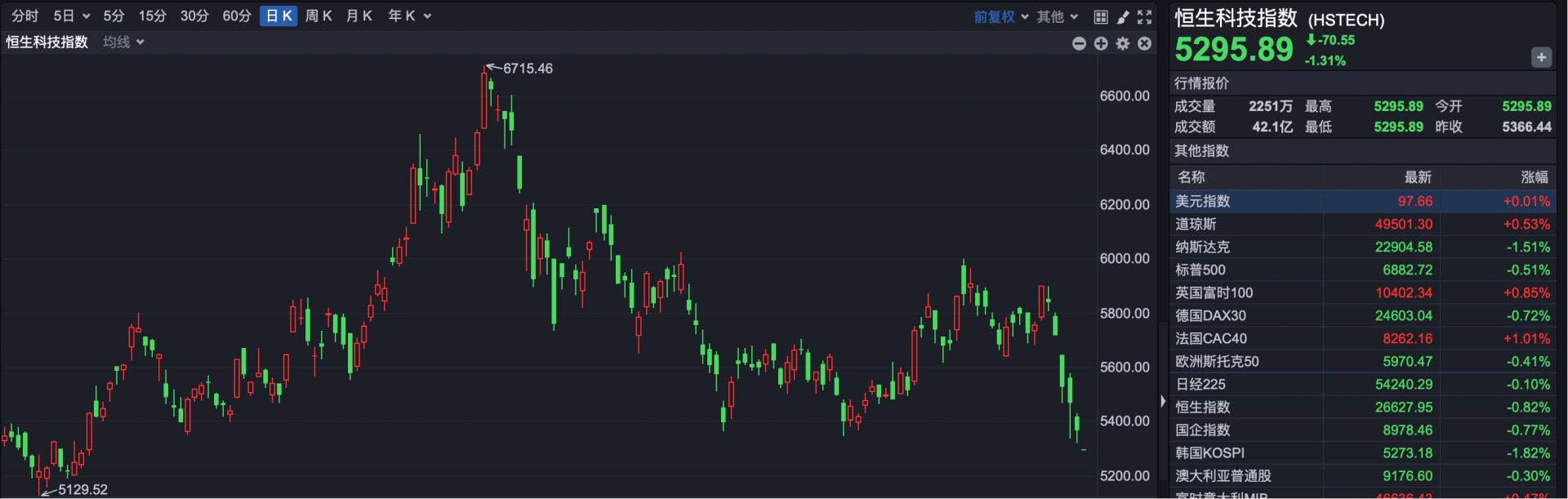
Task: Open the multi-chart grid layout icon
Action: 1101,16
